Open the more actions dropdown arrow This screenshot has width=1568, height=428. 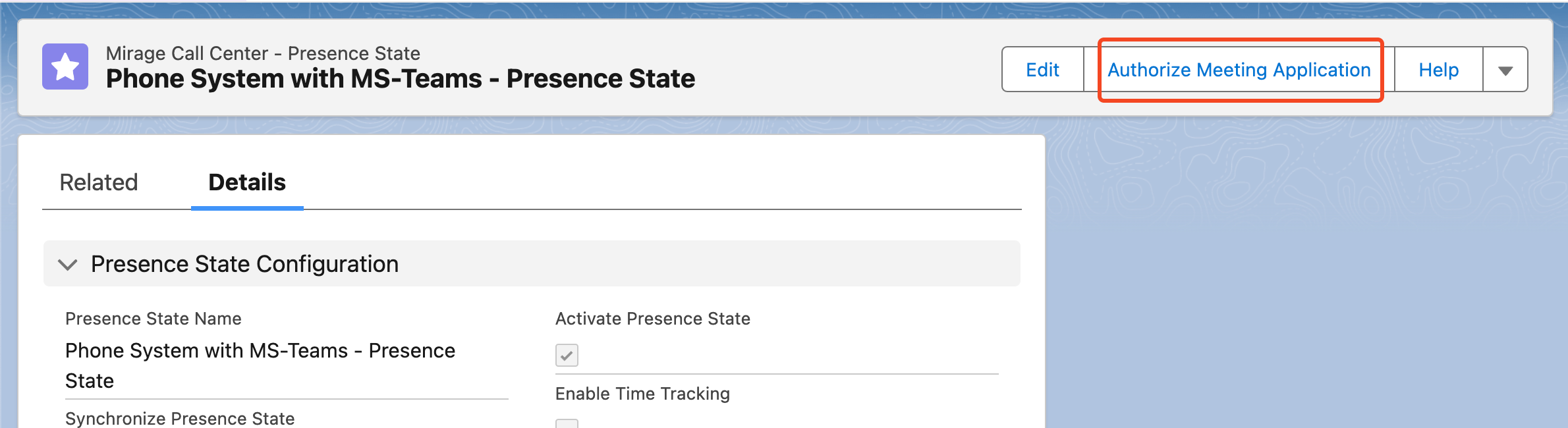pyautogui.click(x=1505, y=69)
